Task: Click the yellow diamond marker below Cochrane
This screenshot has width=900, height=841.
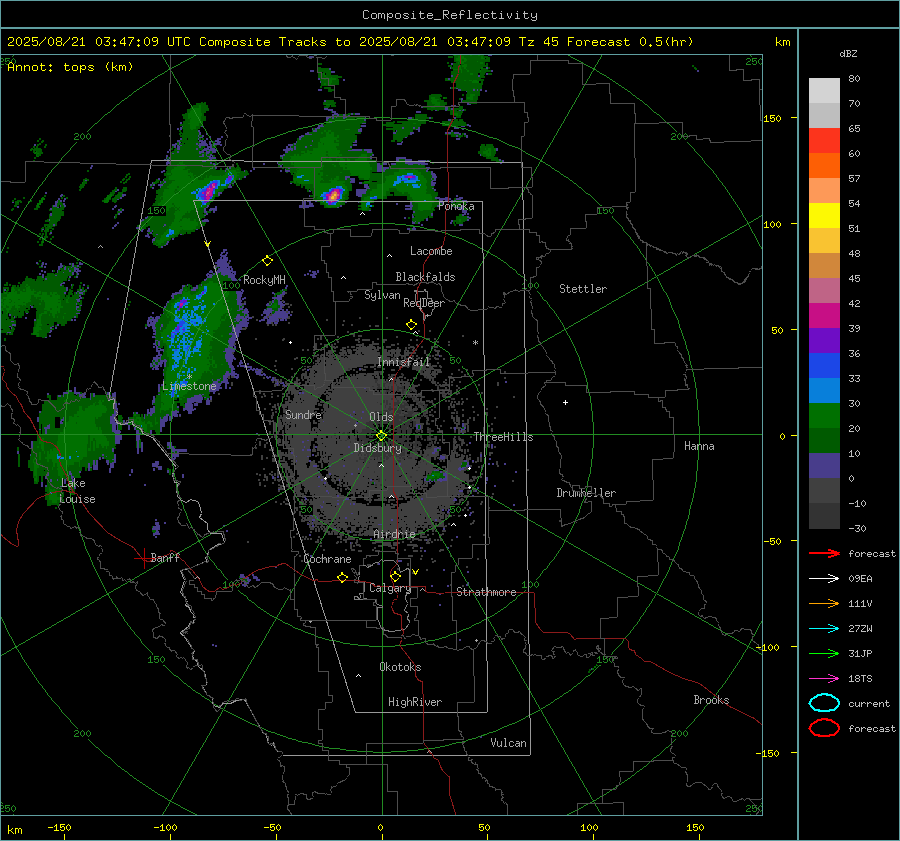Action: pyautogui.click(x=342, y=578)
